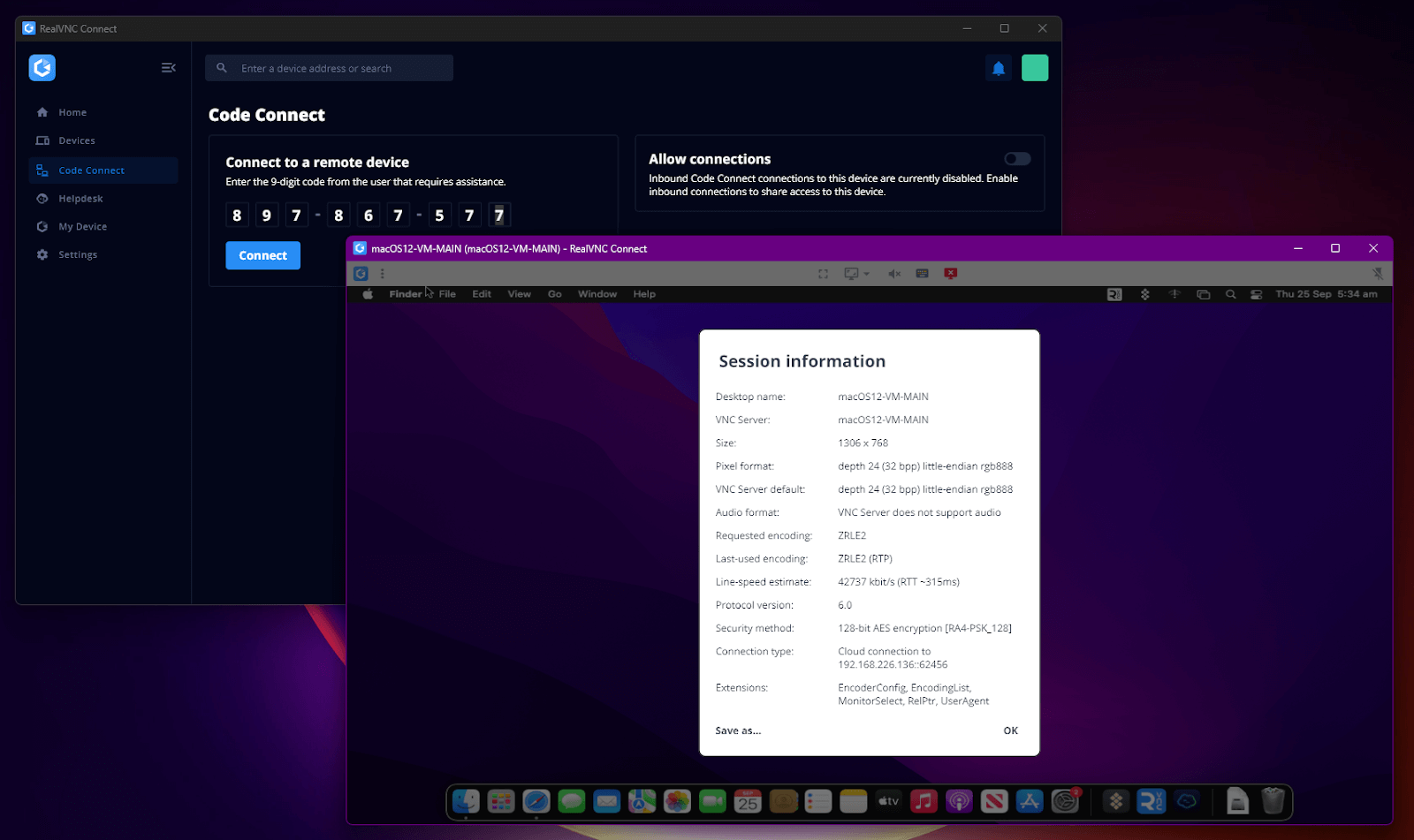This screenshot has width=1414, height=840.
Task: Open the viewer toolbar three-dot menu
Action: pyautogui.click(x=383, y=274)
